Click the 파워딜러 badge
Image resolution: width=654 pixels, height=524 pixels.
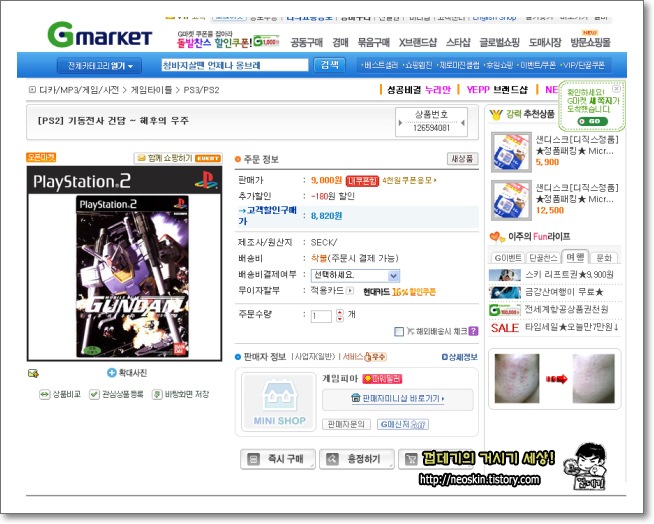382,379
